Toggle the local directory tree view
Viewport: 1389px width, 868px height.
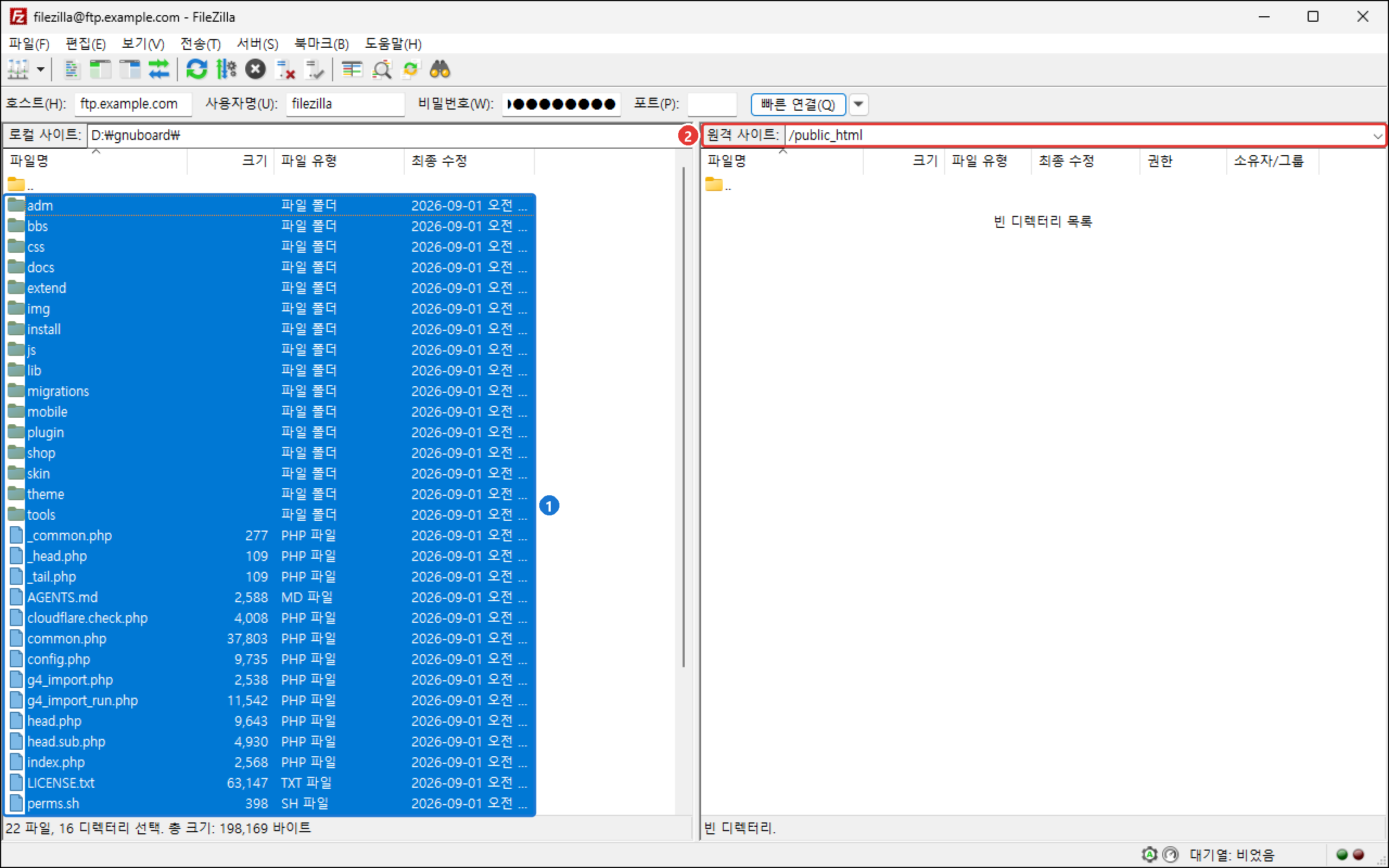(100, 70)
